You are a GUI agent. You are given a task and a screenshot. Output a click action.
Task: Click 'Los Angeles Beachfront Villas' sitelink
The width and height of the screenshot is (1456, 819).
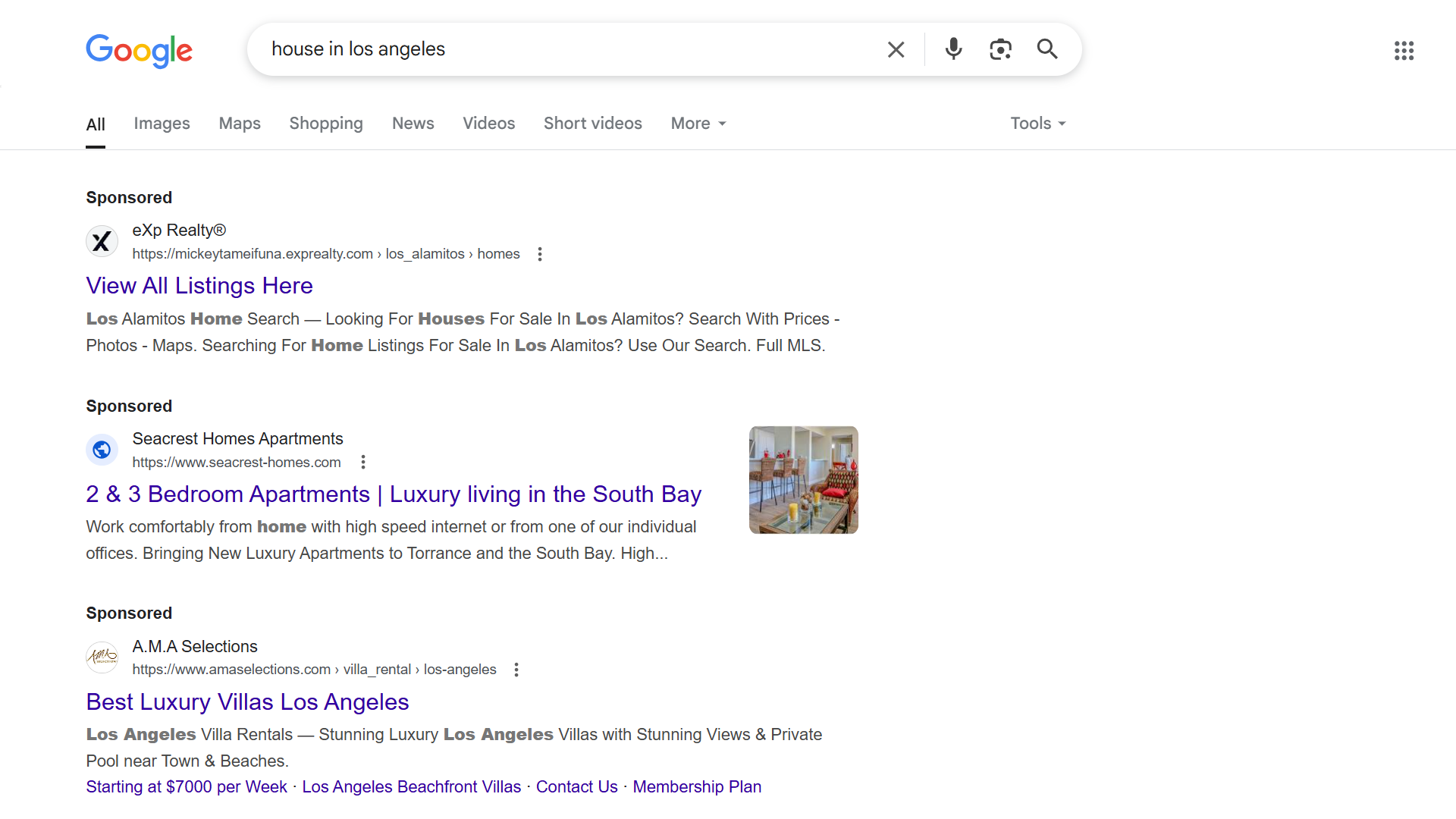(412, 787)
